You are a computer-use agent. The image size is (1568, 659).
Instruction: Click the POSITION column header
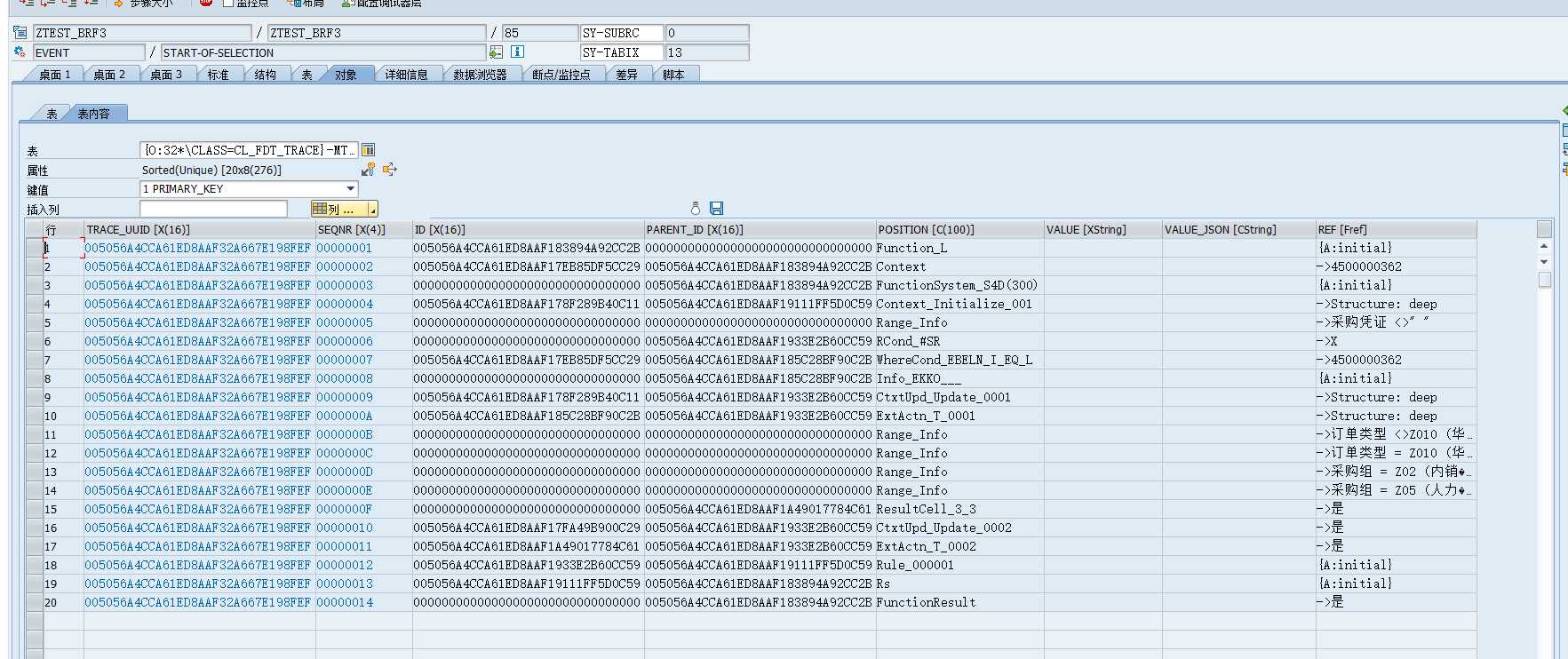(959, 229)
